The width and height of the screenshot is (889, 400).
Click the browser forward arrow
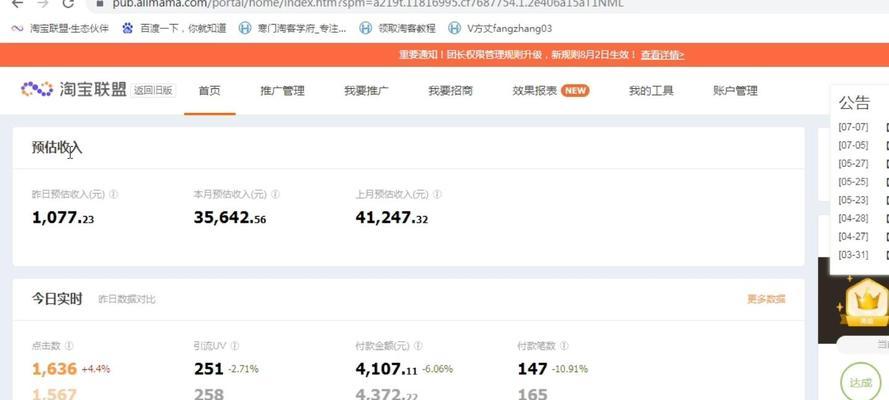coord(43,3)
